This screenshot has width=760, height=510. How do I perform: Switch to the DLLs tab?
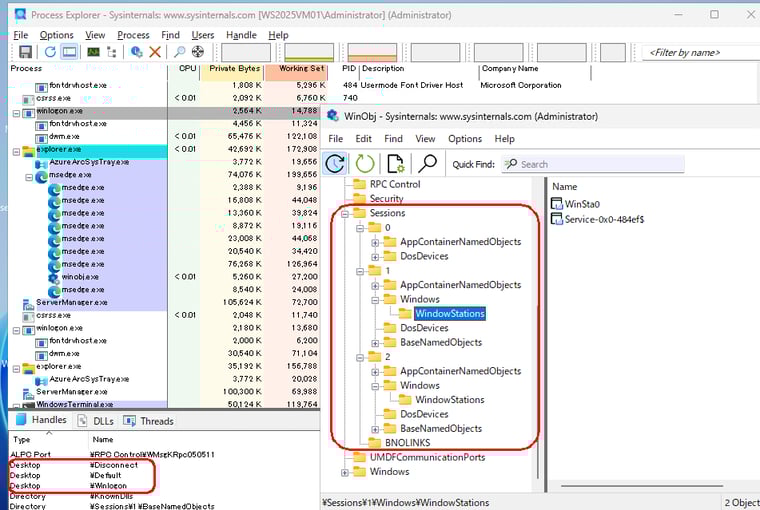pyautogui.click(x=96, y=421)
